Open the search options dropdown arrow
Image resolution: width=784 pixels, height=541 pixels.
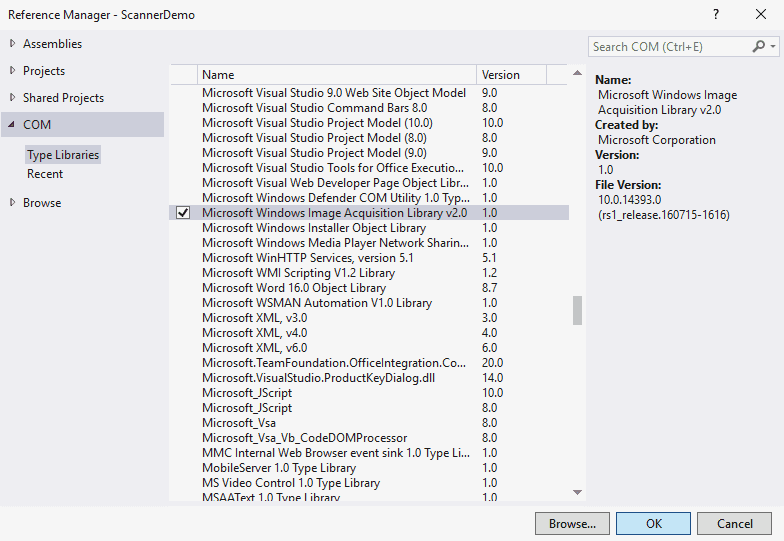tap(773, 46)
